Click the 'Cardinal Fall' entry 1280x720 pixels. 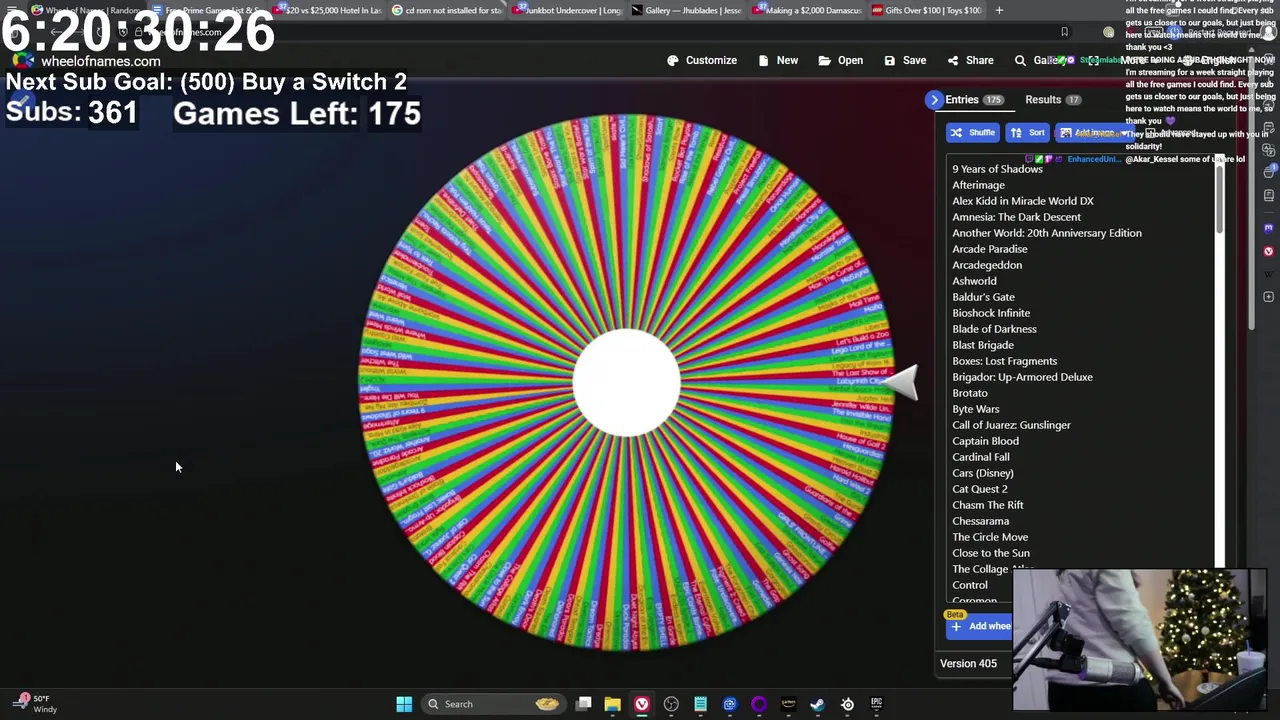tap(981, 457)
